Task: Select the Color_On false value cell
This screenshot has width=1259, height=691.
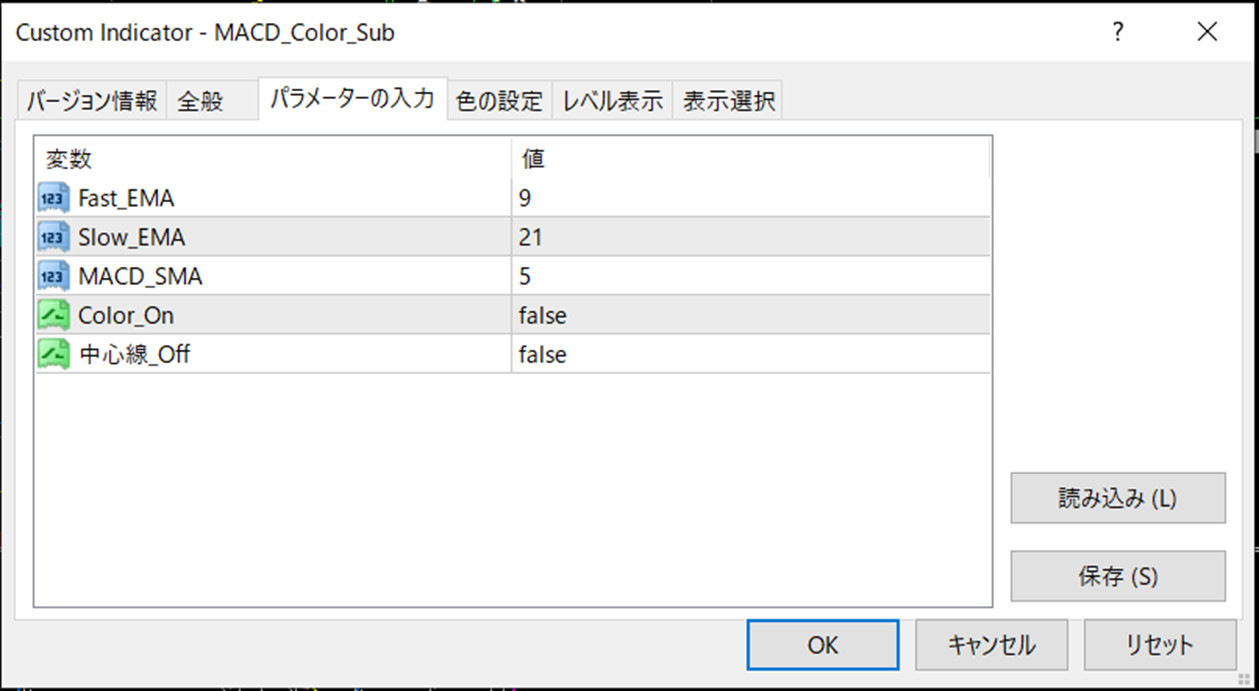Action: click(750, 315)
